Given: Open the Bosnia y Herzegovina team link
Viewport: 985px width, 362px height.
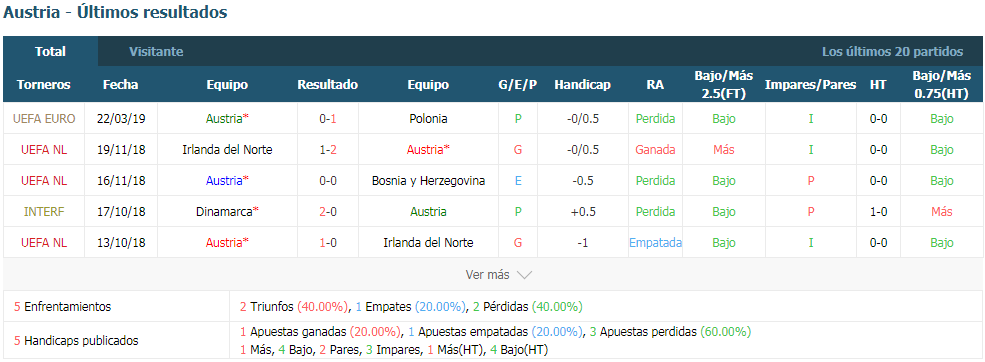Looking at the screenshot, I should pos(428,180).
